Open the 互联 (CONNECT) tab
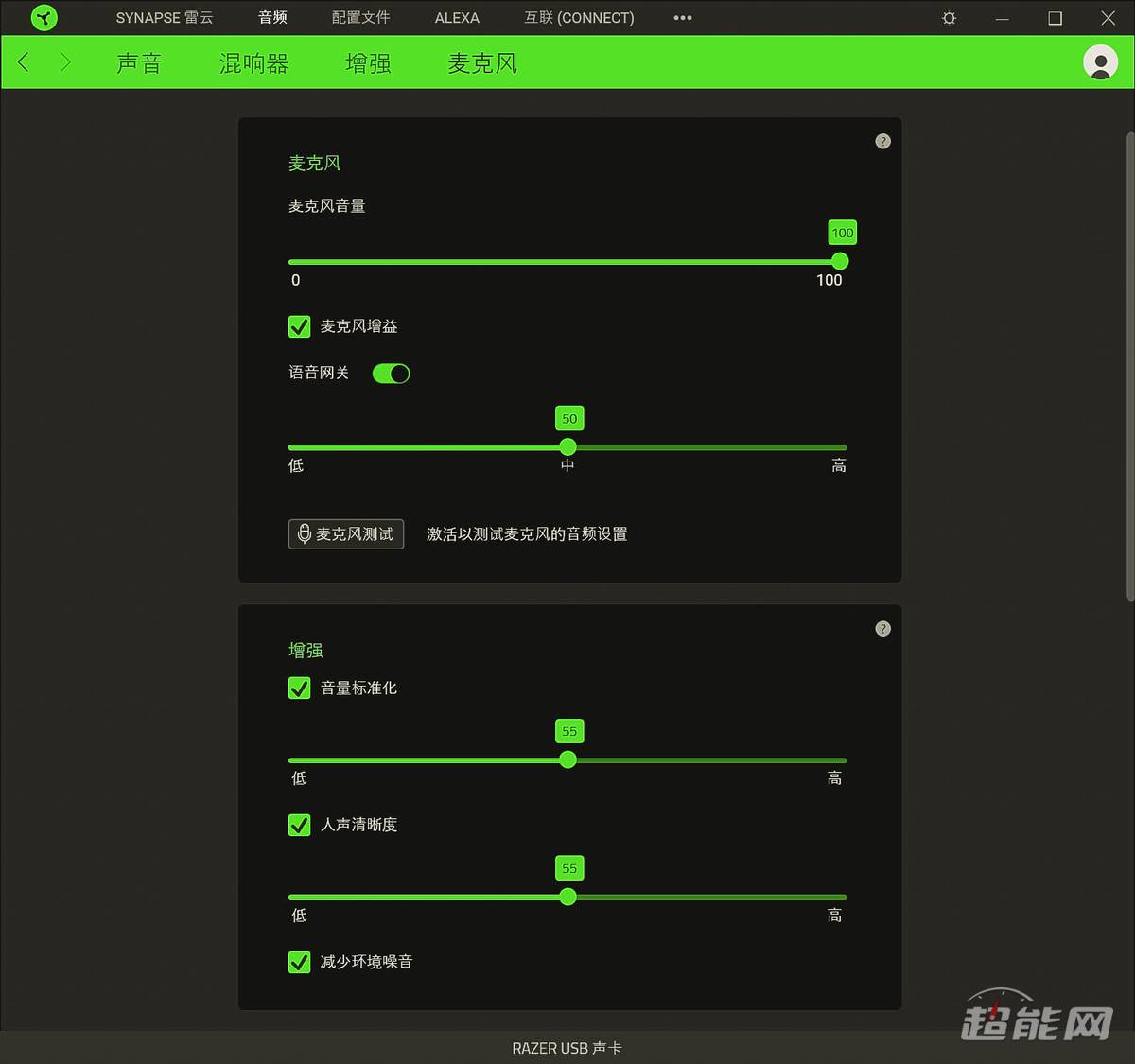 579,18
